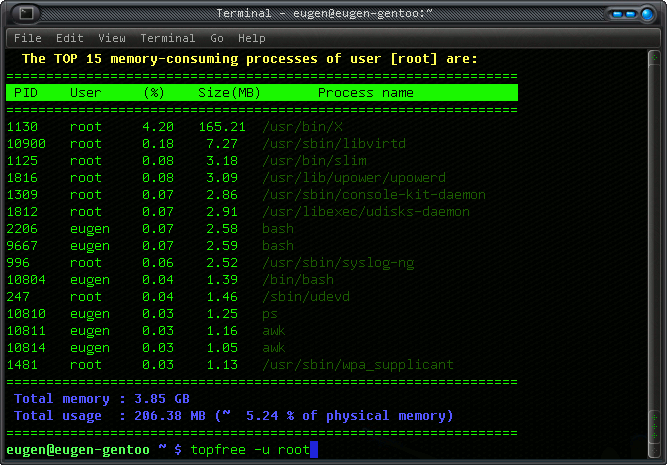This screenshot has width=667, height=465.
Task: Click PID 10814 for awk
Action: pos(26,348)
